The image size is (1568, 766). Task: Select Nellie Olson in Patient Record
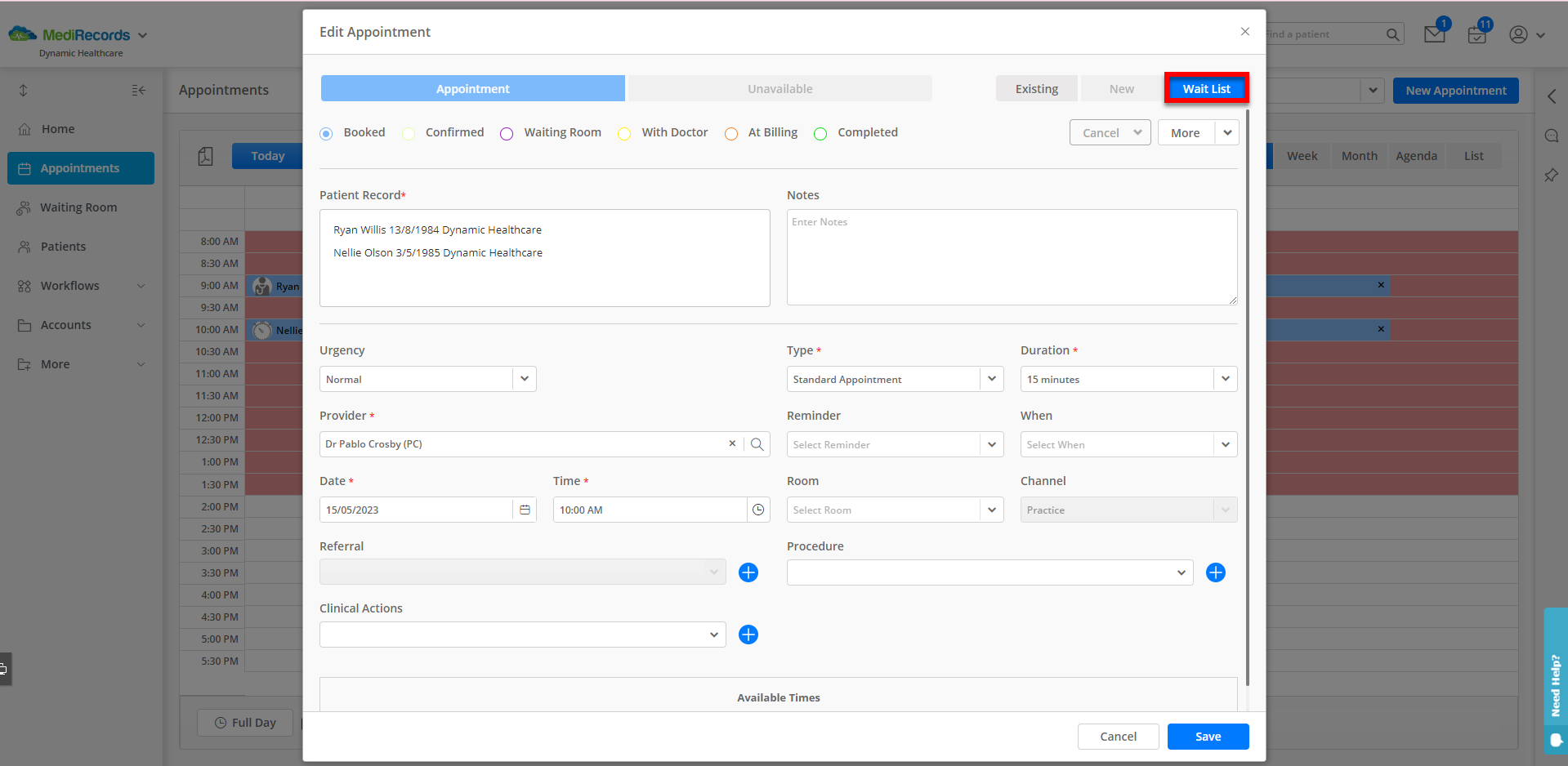[438, 253]
